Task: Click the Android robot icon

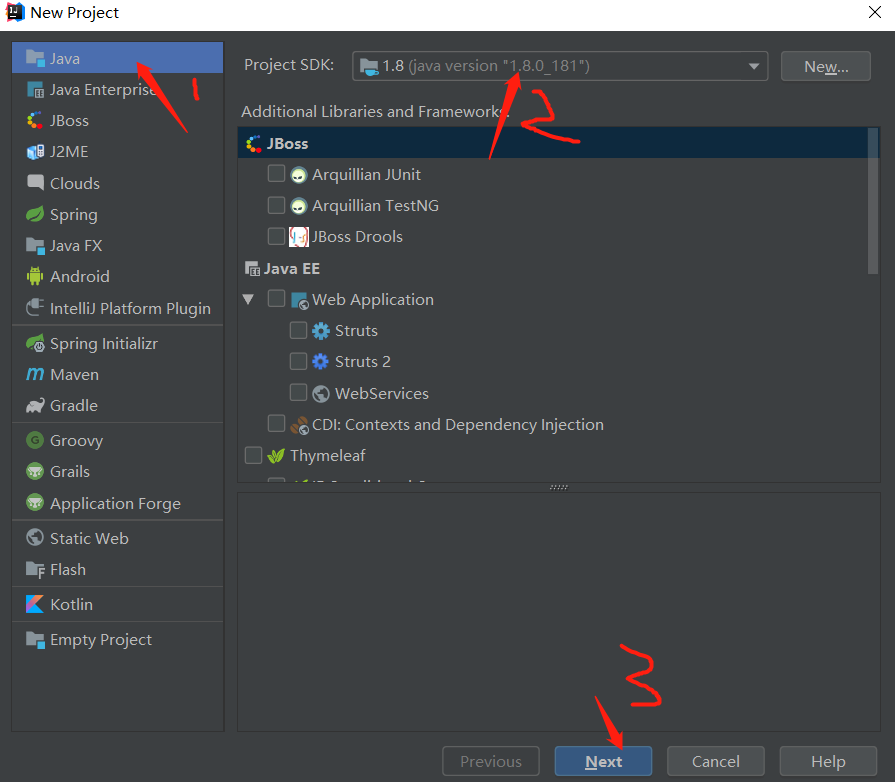Action: [35, 276]
